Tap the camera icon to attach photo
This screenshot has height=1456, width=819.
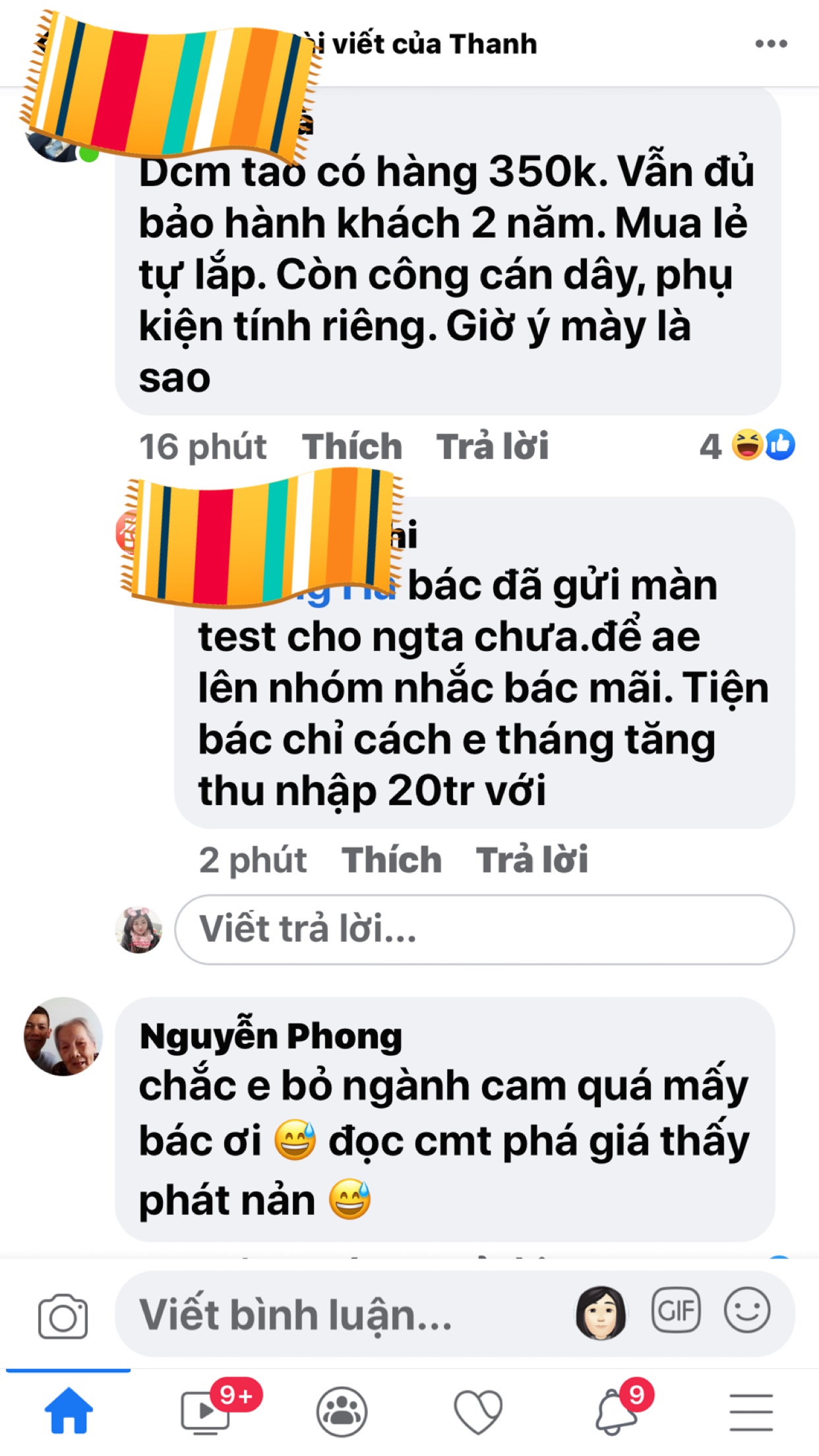[63, 1316]
